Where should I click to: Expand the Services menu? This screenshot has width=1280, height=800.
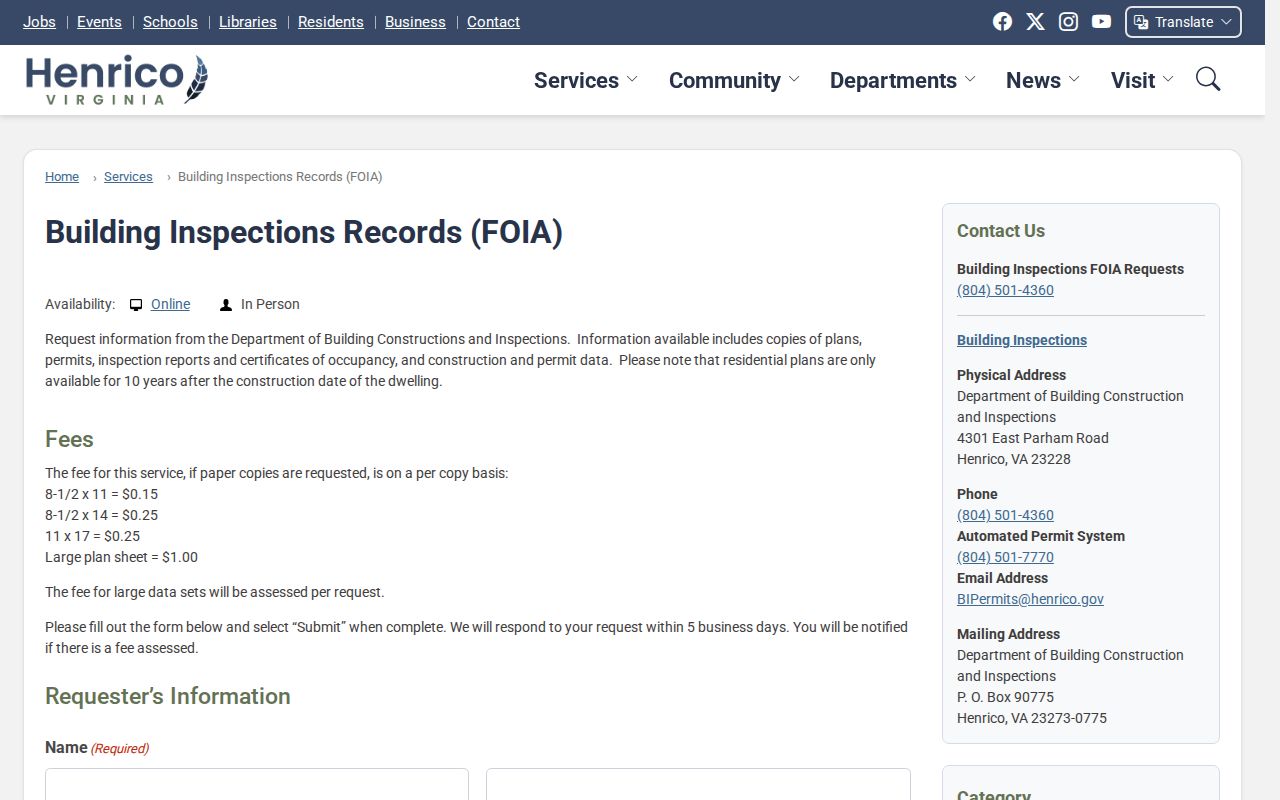click(x=586, y=80)
